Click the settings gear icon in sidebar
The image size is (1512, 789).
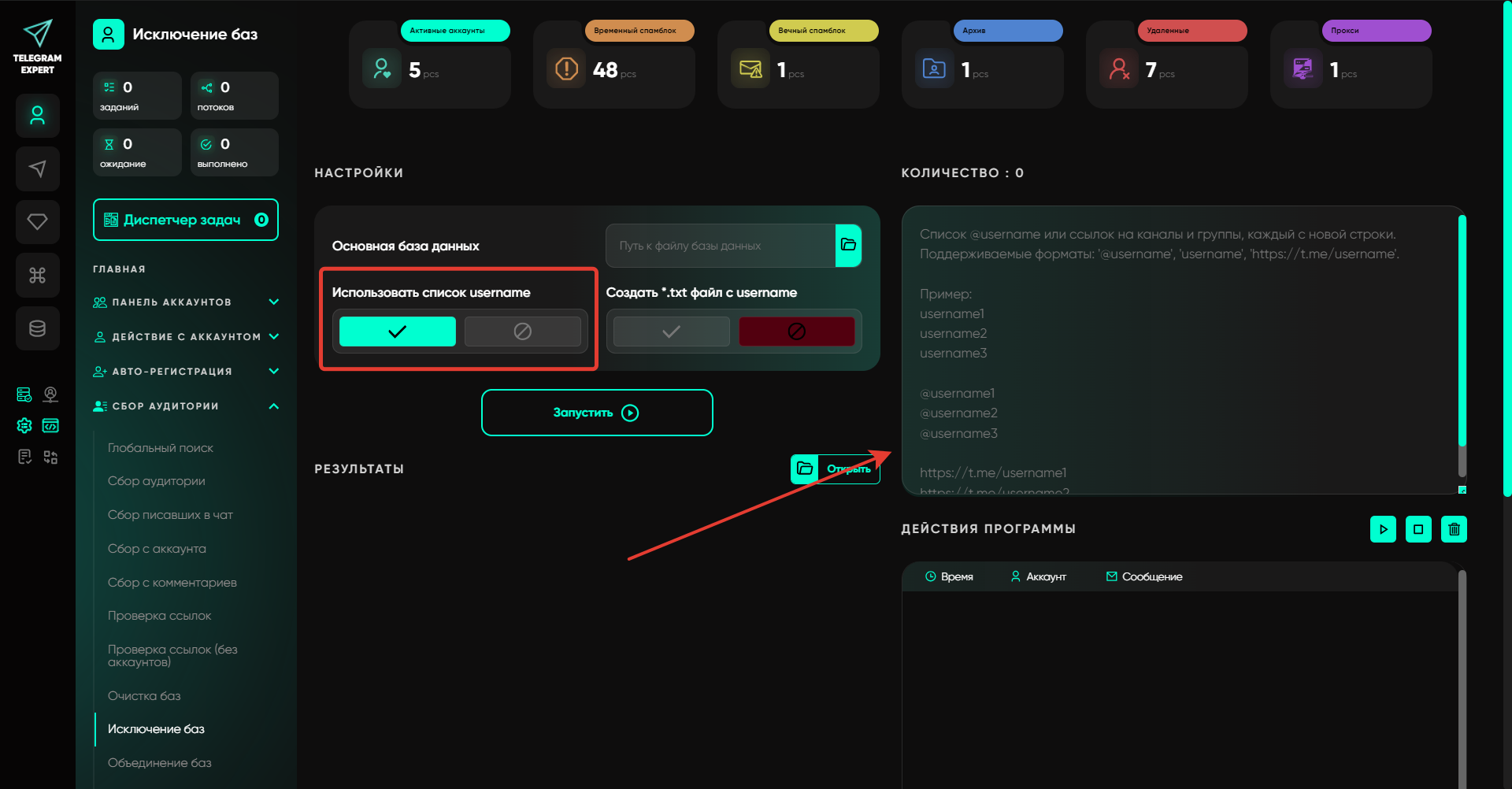click(x=24, y=426)
